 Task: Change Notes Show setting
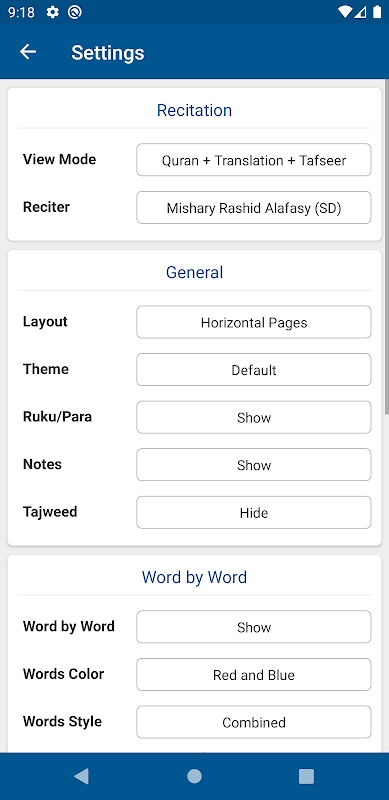pos(254,465)
